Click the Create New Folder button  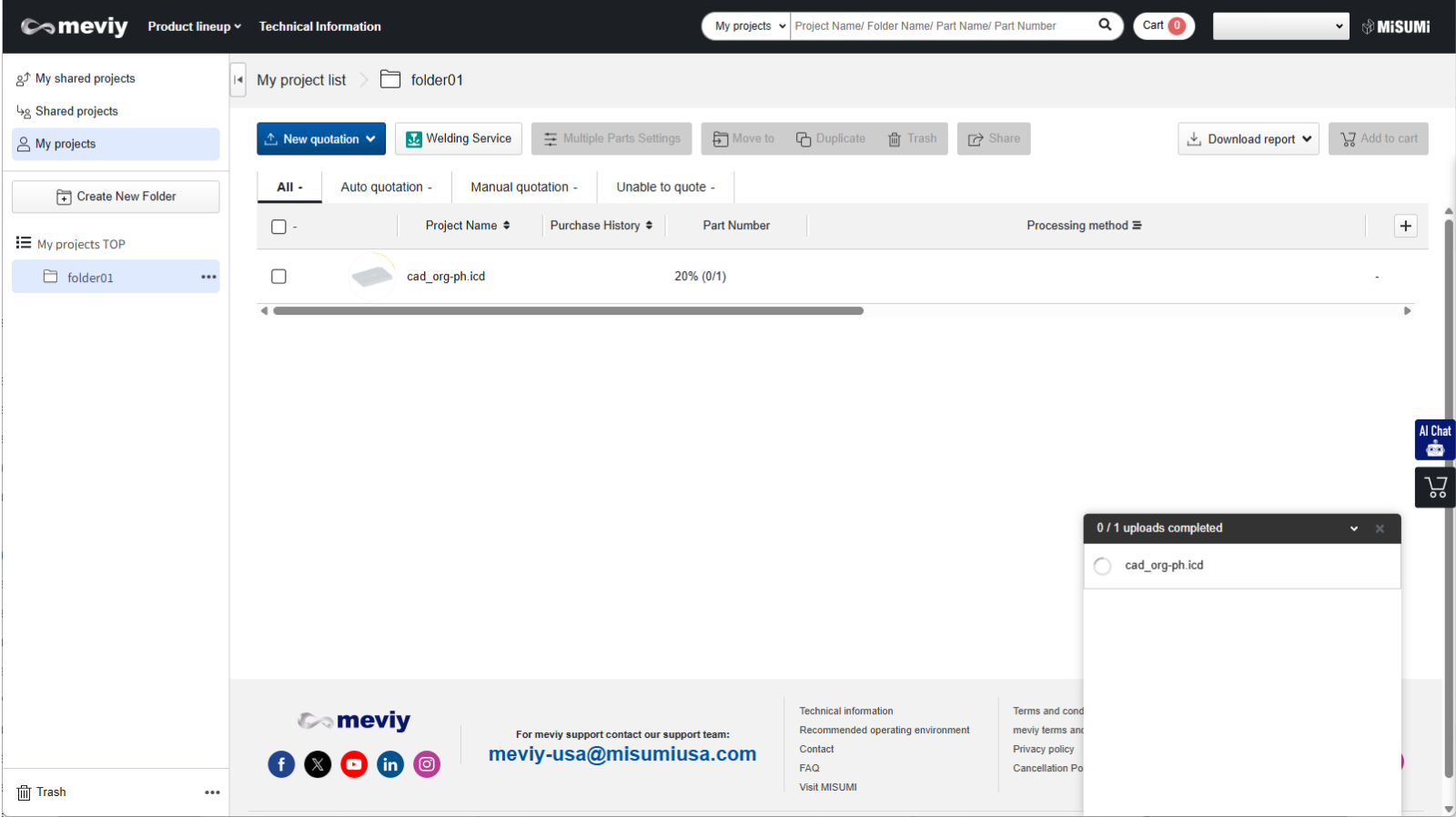tap(116, 197)
